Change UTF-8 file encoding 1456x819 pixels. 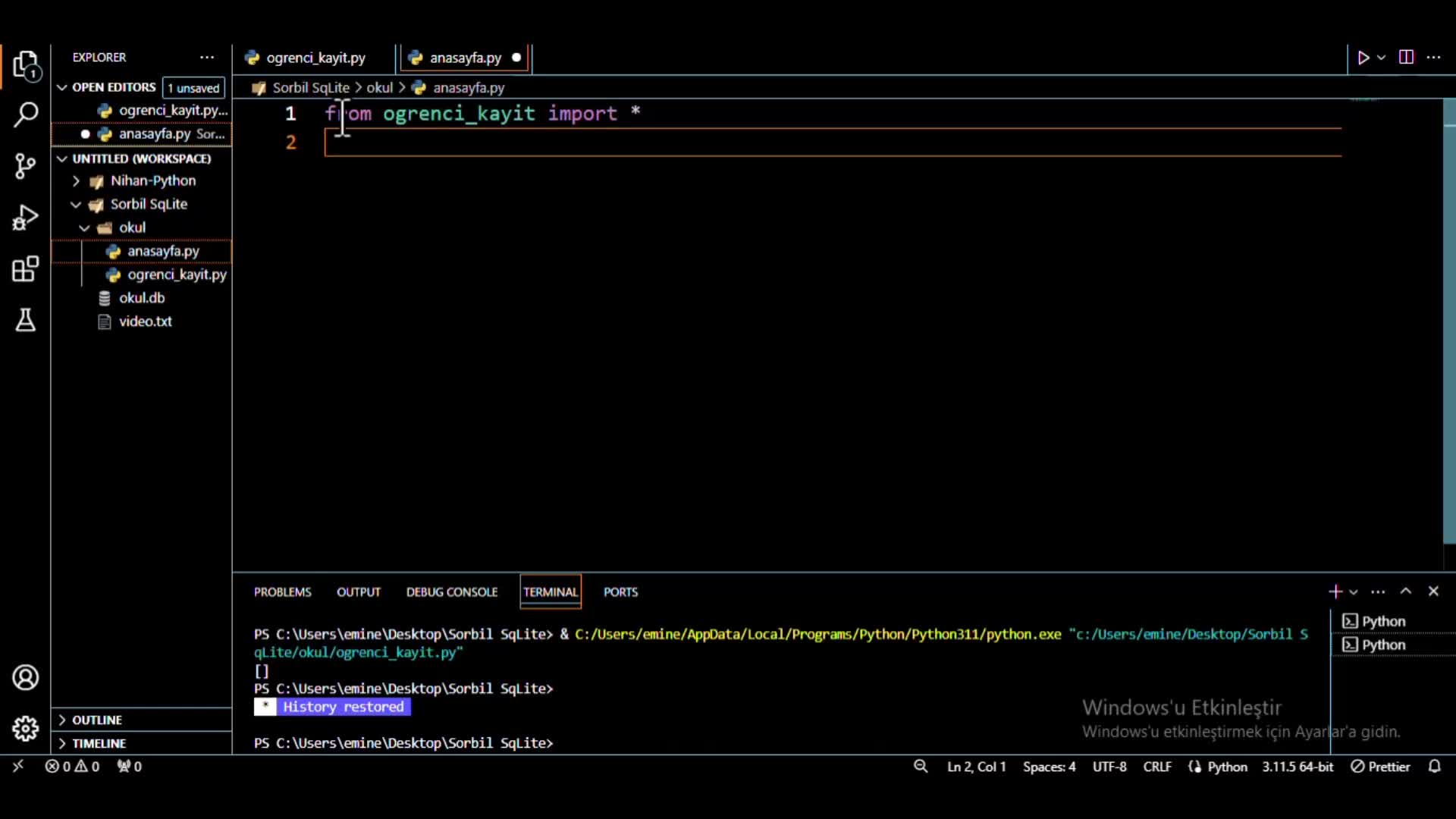(x=1109, y=767)
